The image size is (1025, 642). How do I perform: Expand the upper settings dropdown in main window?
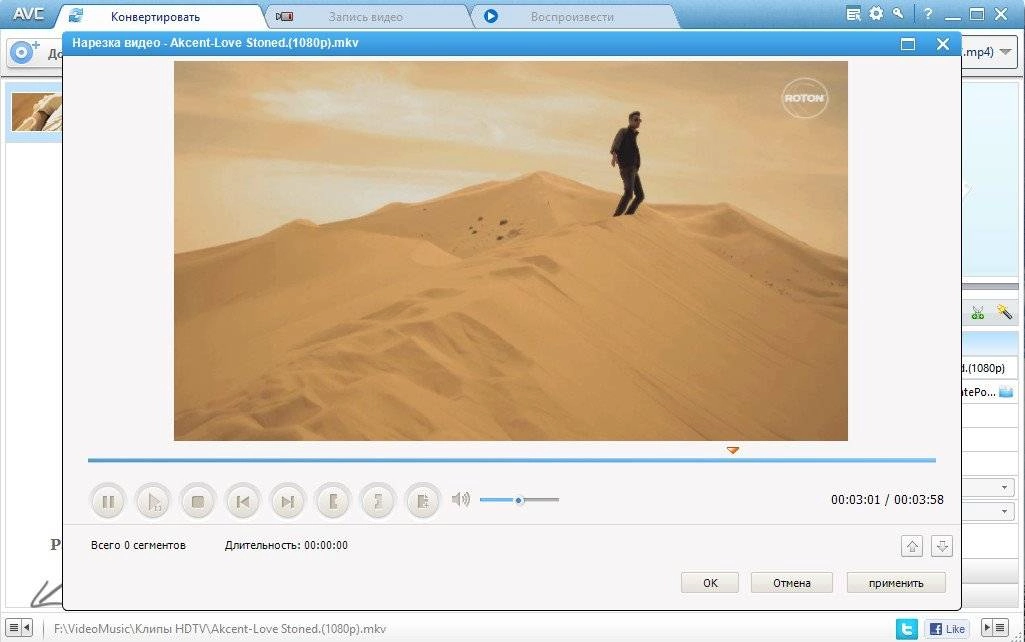(1004, 487)
